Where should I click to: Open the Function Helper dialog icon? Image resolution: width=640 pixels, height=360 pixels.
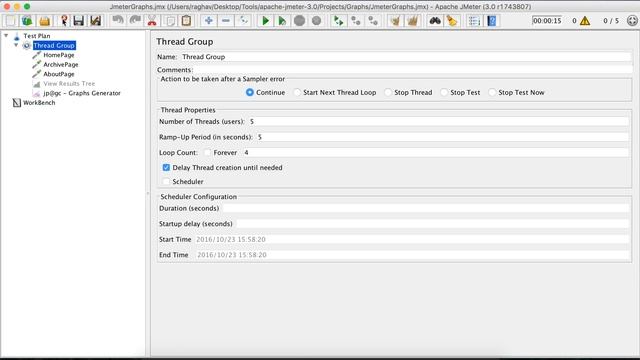coord(474,21)
